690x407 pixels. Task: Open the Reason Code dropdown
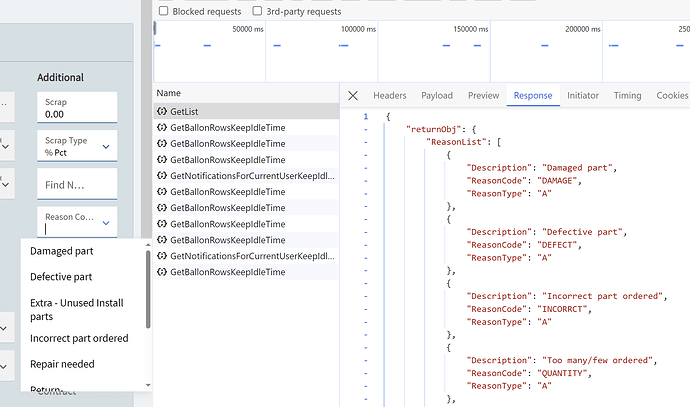pyautogui.click(x=107, y=221)
